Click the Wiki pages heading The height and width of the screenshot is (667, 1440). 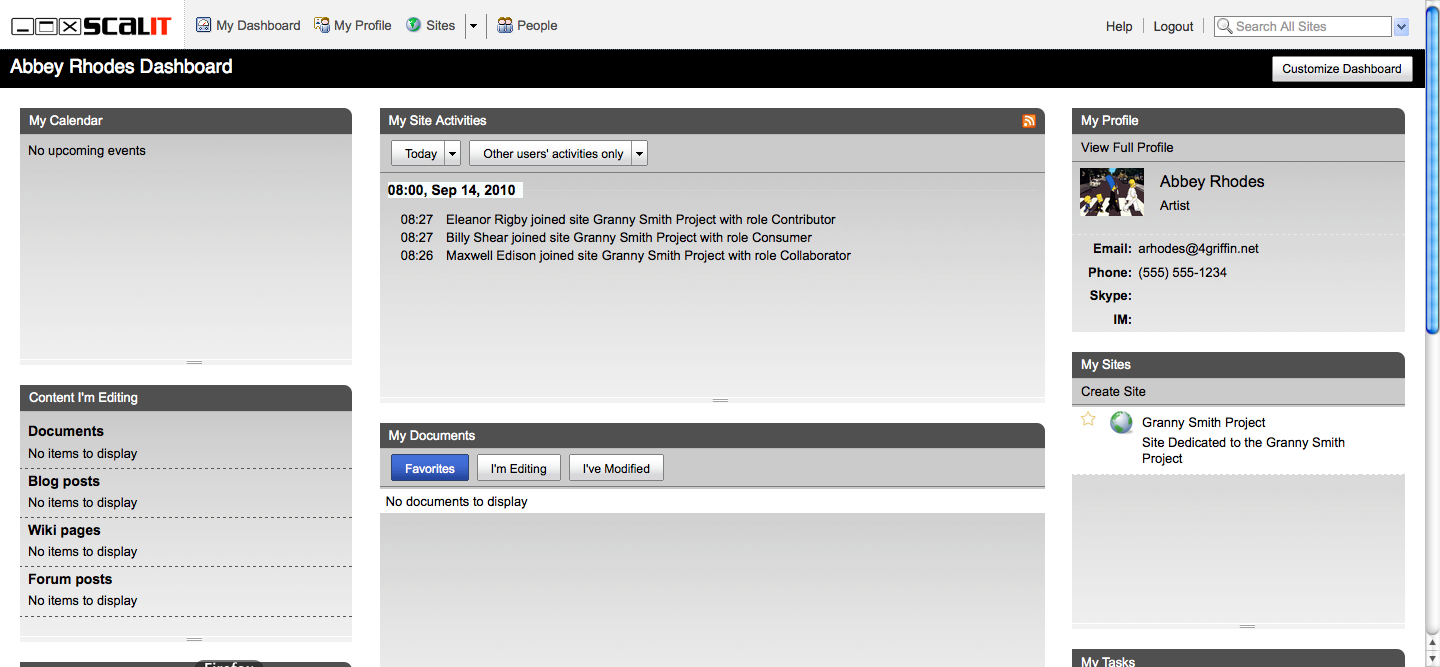click(x=64, y=530)
